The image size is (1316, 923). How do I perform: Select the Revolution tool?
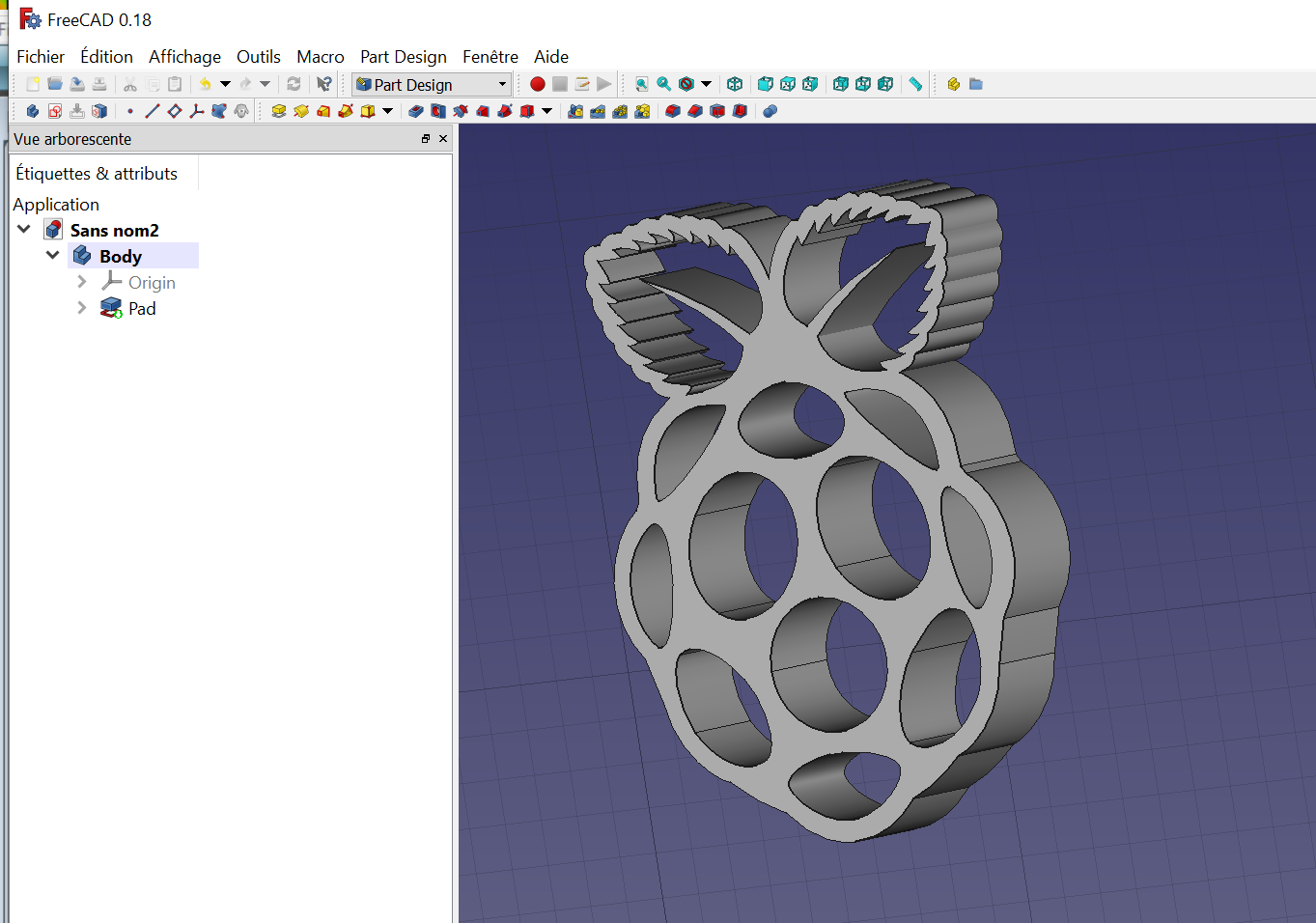click(301, 111)
